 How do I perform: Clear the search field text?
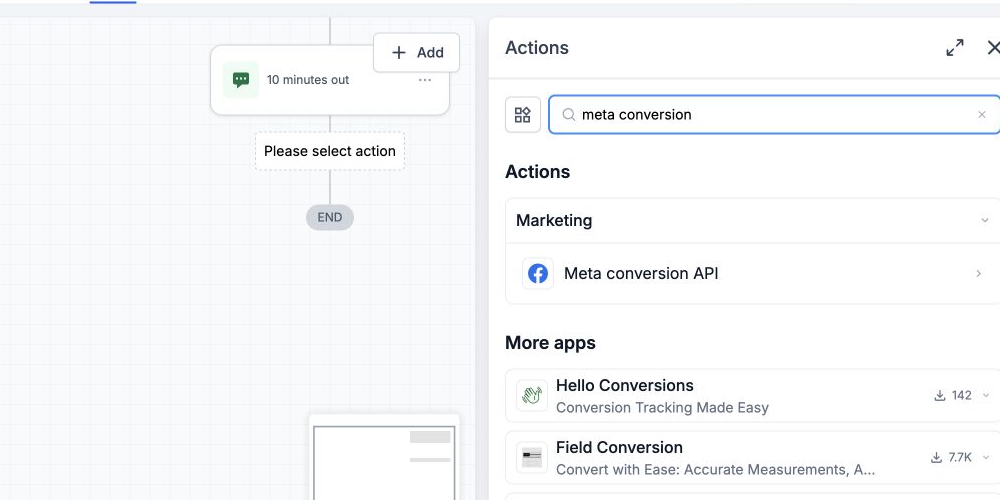[x=982, y=115]
